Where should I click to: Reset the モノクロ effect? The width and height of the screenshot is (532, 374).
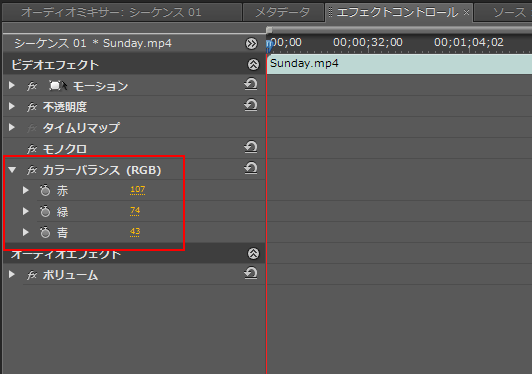(x=251, y=147)
